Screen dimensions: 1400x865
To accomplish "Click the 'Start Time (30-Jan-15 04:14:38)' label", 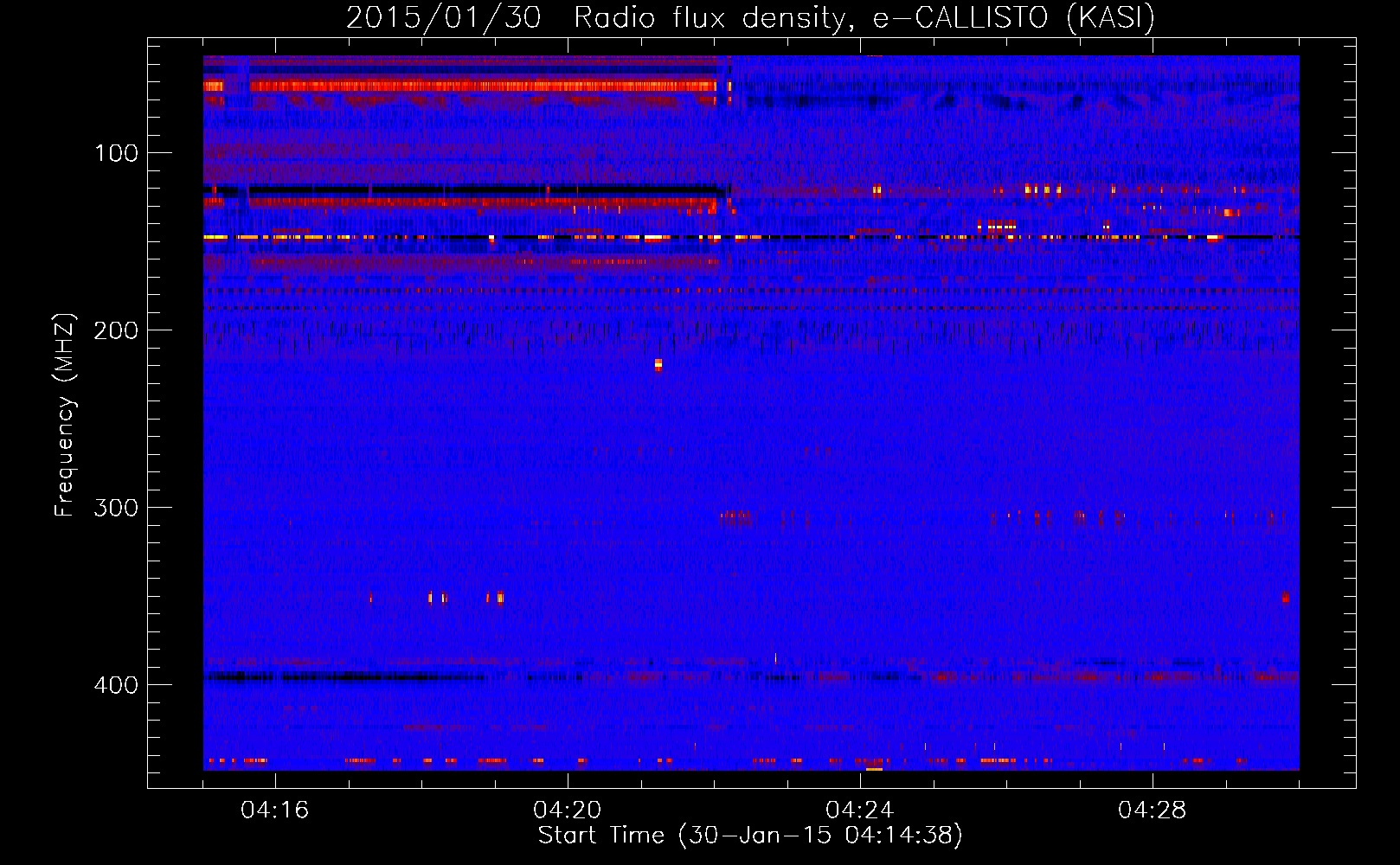I will [750, 836].
